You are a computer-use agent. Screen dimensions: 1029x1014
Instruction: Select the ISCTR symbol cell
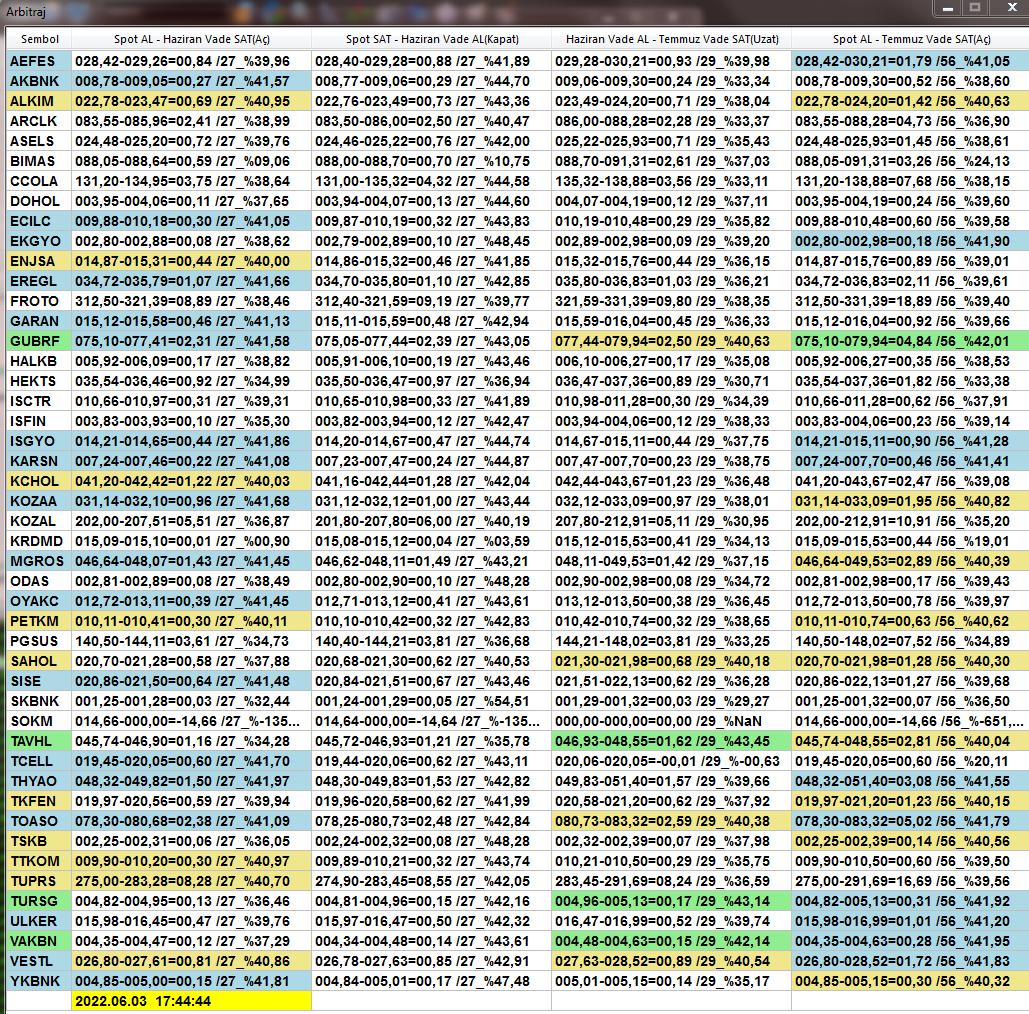39,402
